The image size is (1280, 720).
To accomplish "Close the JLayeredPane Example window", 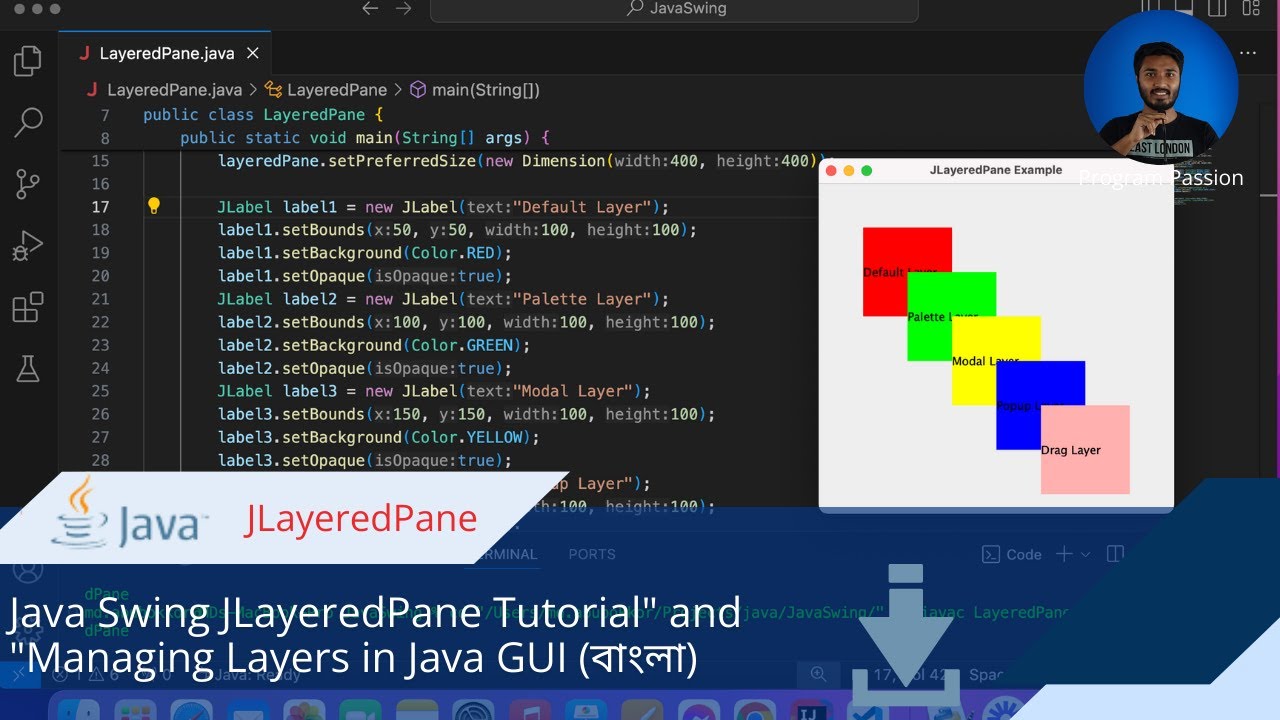I will coord(831,171).
